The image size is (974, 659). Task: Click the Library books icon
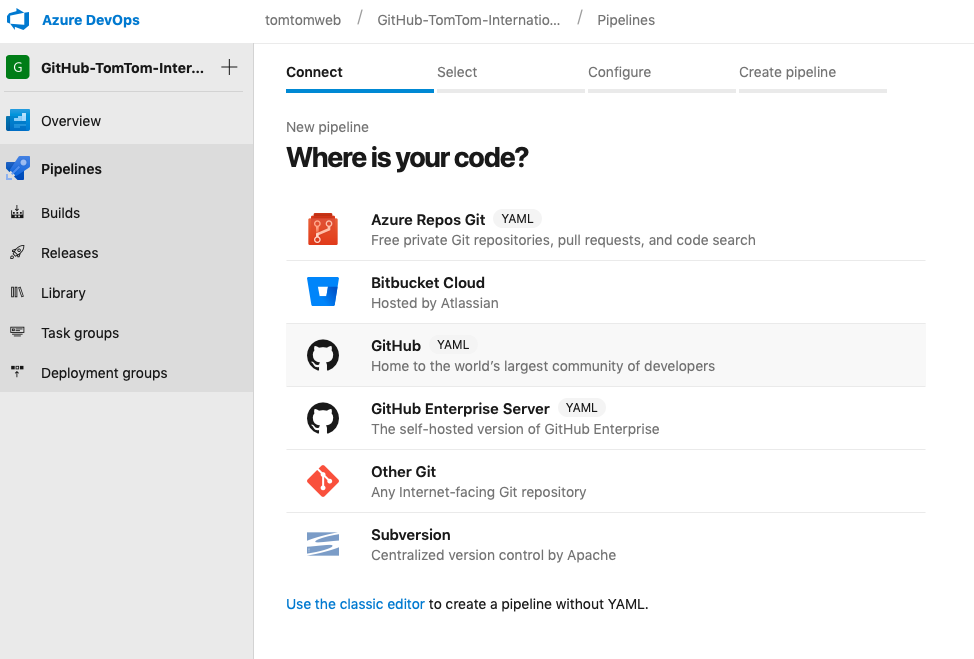tap(17, 293)
